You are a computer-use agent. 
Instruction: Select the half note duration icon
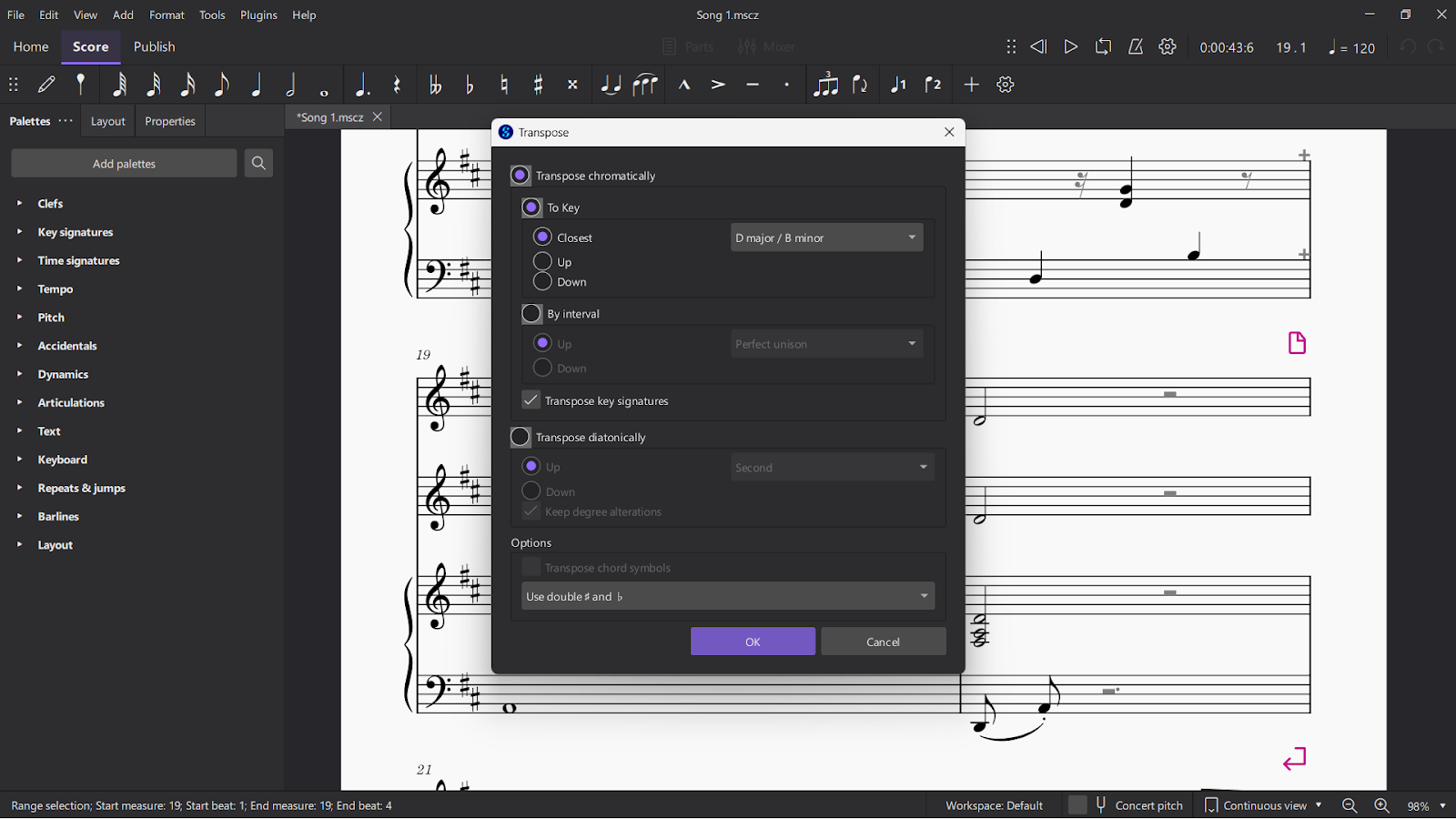(291, 85)
